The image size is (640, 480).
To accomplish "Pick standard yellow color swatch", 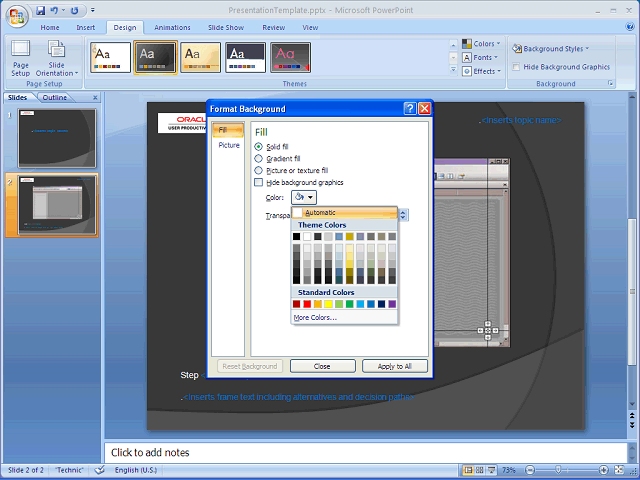I will [328, 304].
